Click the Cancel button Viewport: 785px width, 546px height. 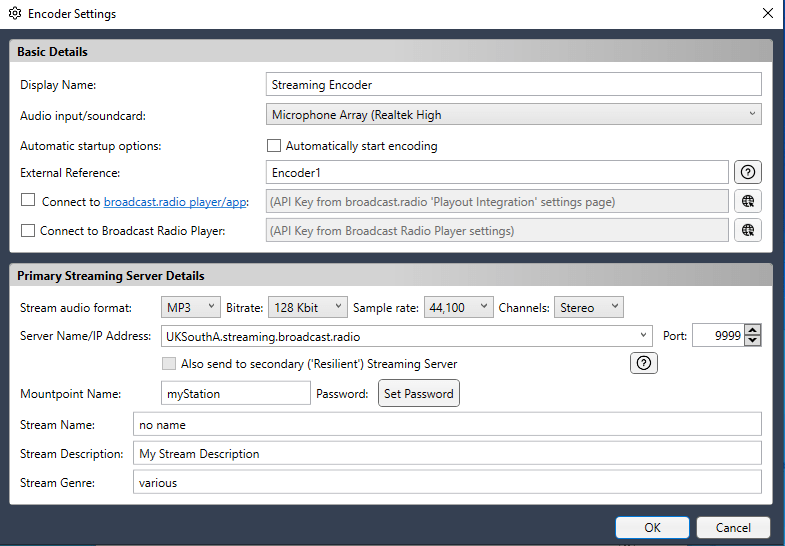(x=733, y=527)
